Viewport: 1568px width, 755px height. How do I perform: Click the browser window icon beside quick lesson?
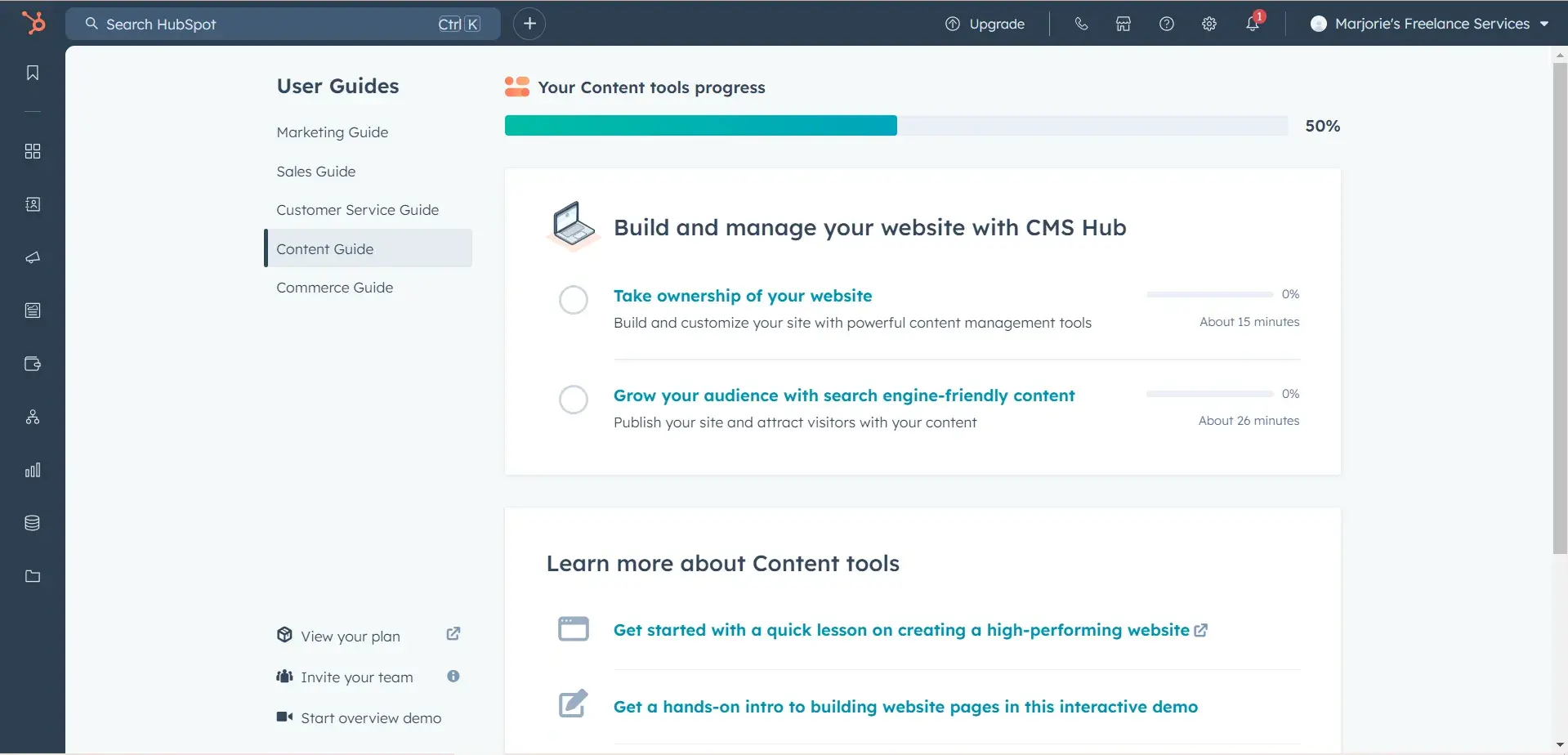click(574, 628)
